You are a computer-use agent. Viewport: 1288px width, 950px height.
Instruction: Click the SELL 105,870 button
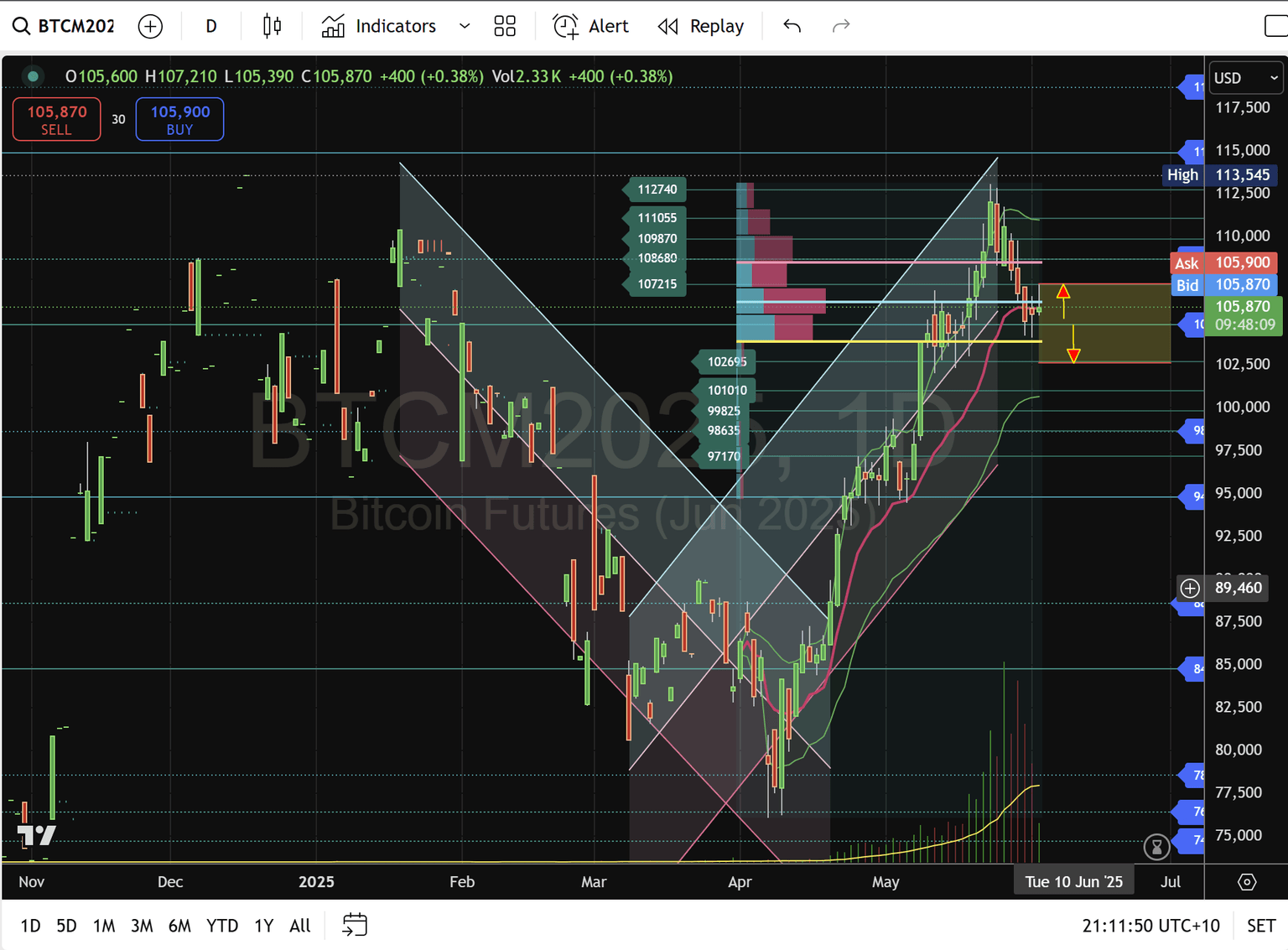(x=56, y=119)
